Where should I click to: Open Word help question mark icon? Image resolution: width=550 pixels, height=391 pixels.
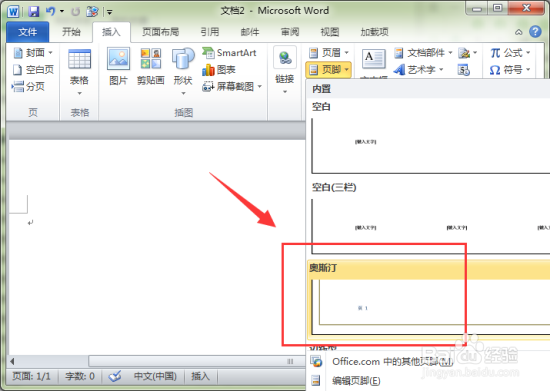[x=535, y=32]
